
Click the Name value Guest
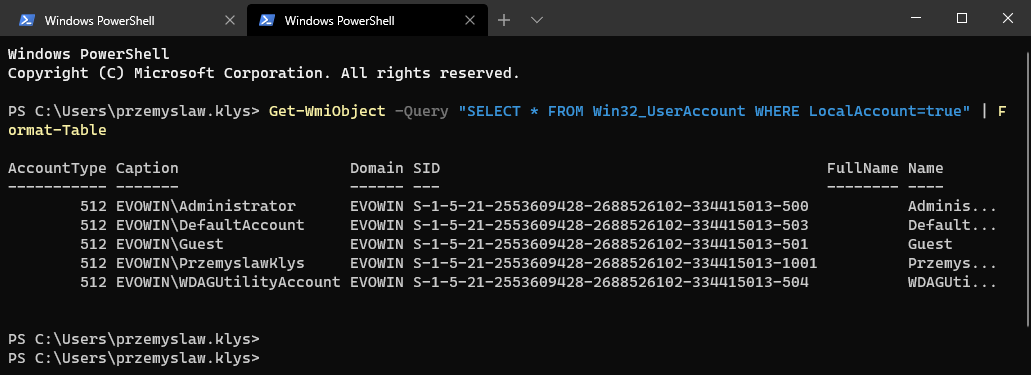[930, 244]
